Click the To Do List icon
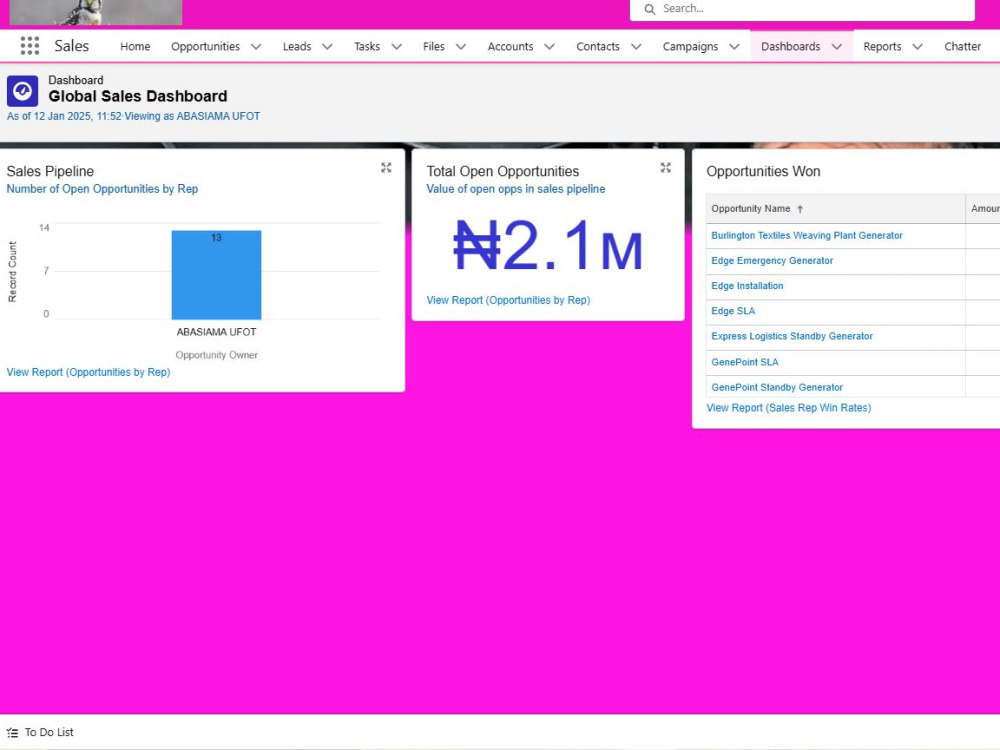 tap(12, 733)
